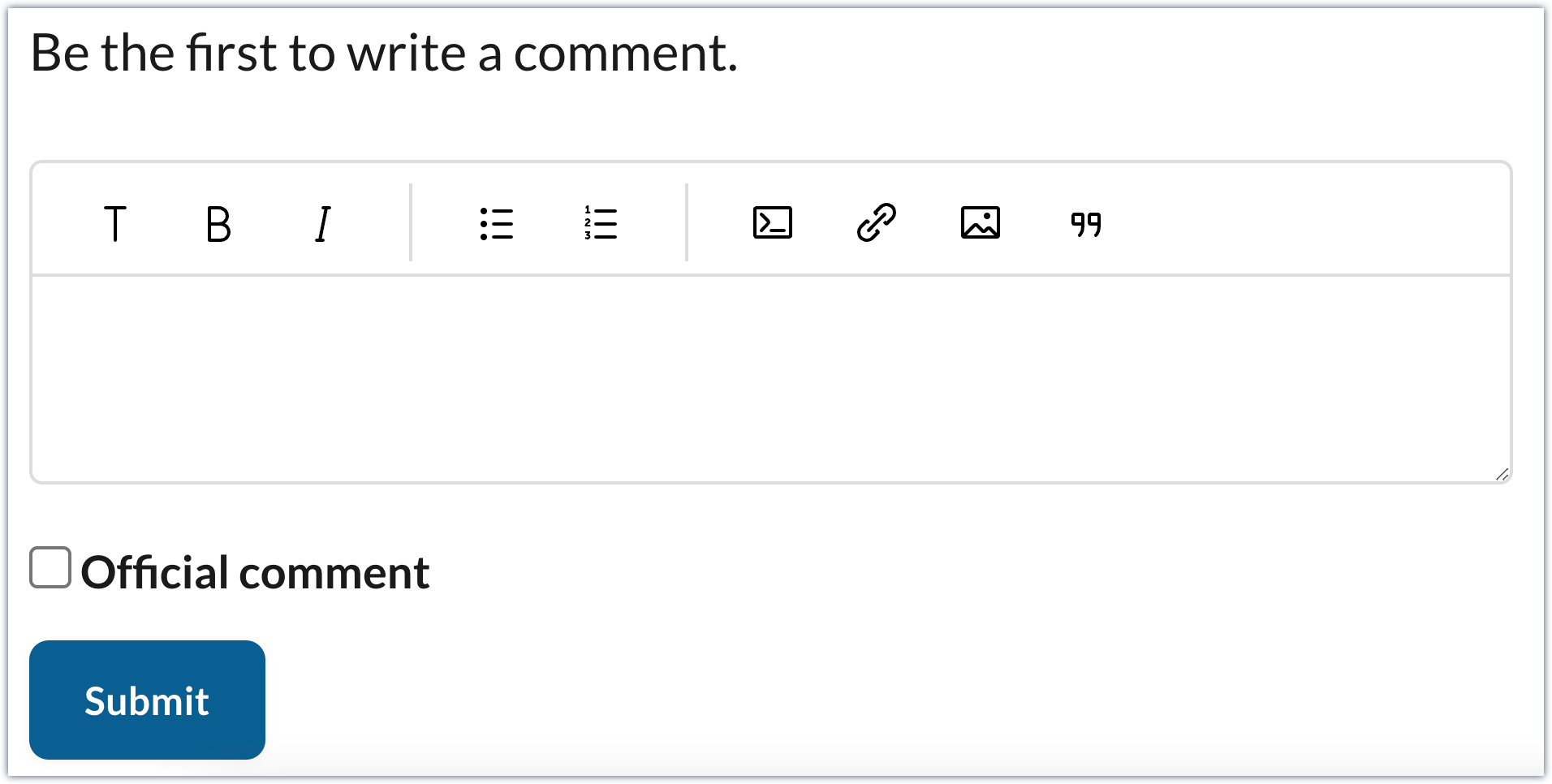The image size is (1552, 784).
Task: Click "Be the first to write a comment." text
Action: pos(383,54)
